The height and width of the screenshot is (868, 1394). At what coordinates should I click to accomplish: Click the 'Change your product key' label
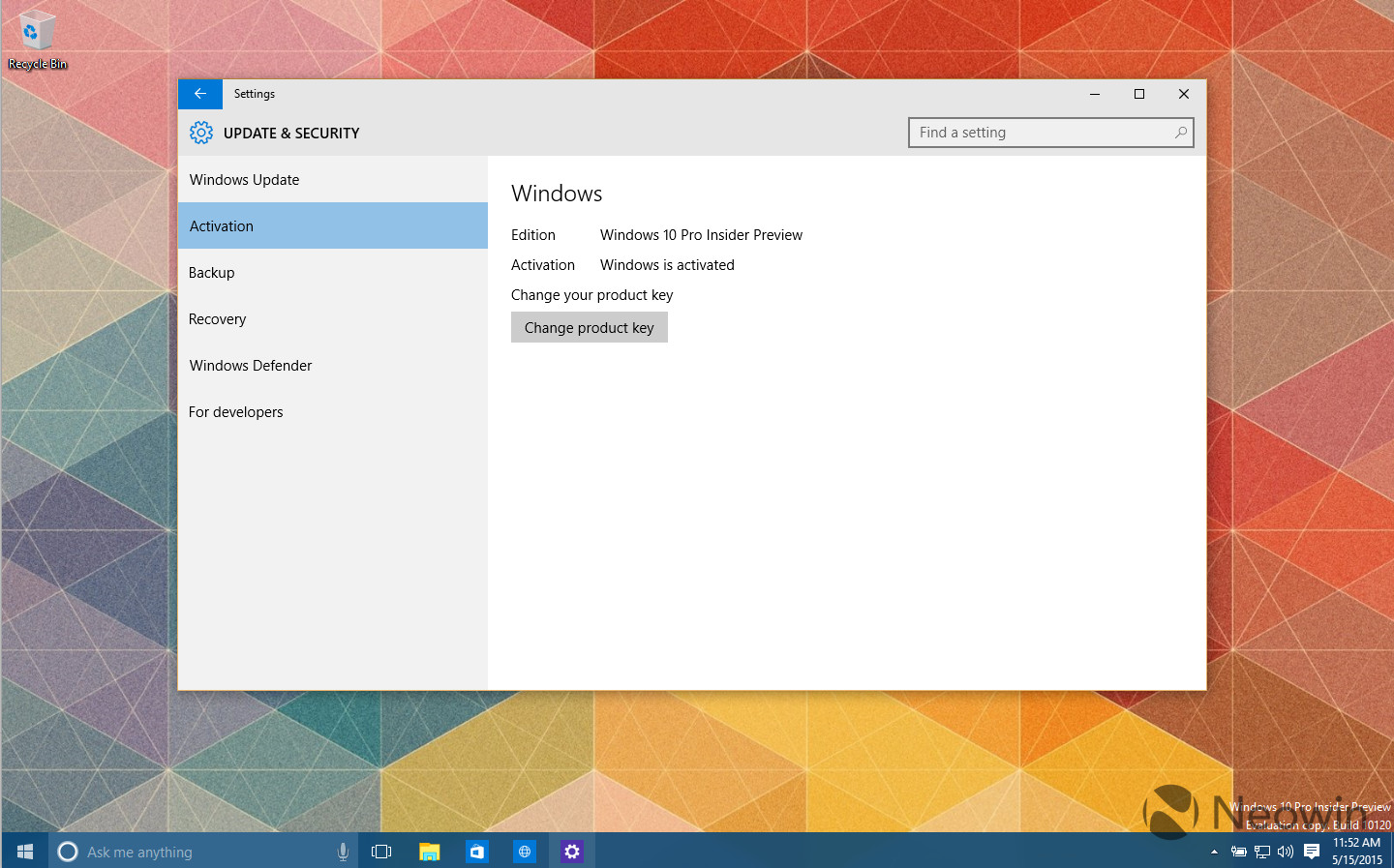click(x=591, y=295)
